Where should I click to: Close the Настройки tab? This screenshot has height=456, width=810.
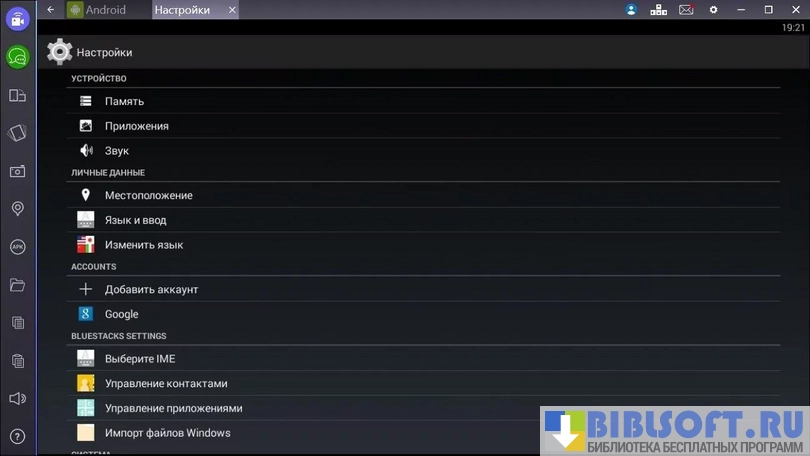tap(232, 10)
